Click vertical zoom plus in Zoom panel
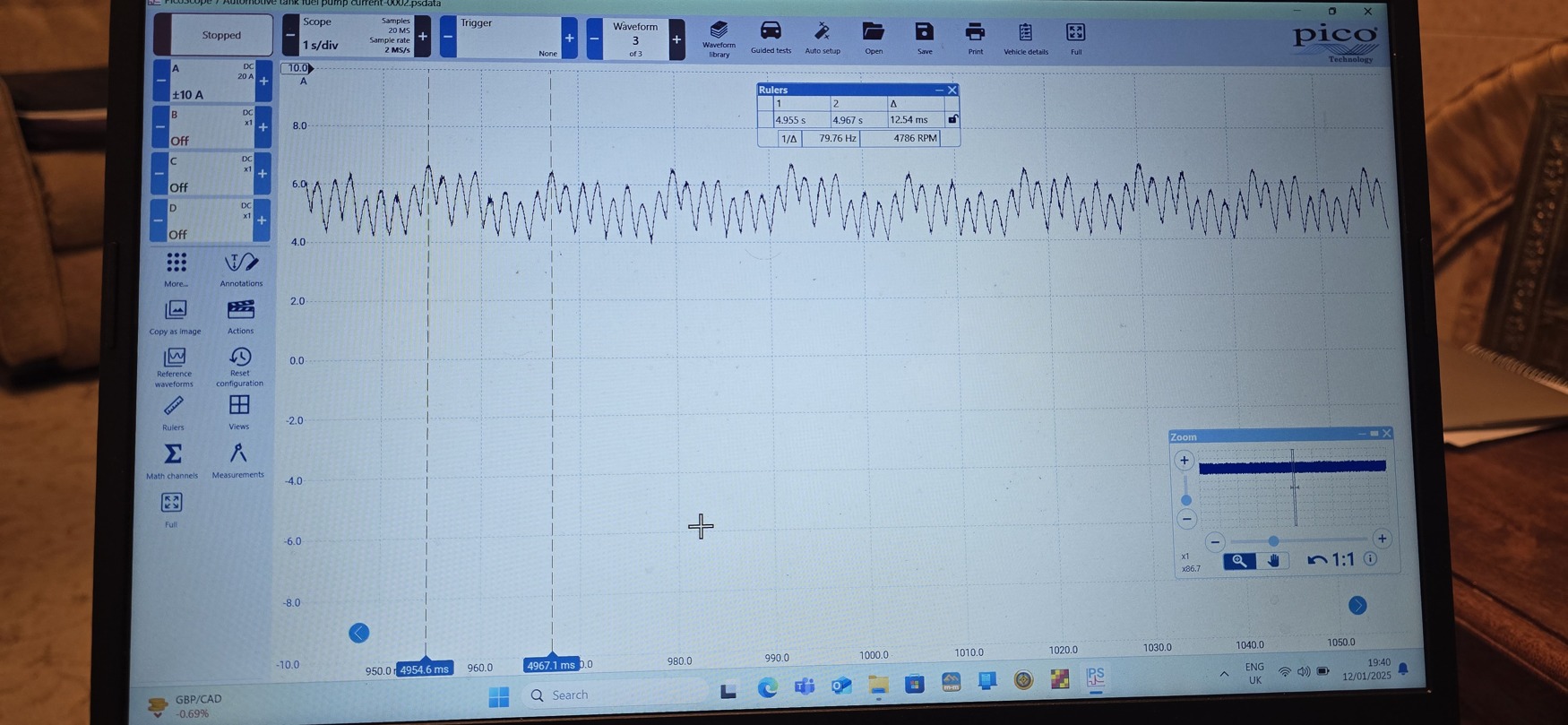 [1185, 461]
